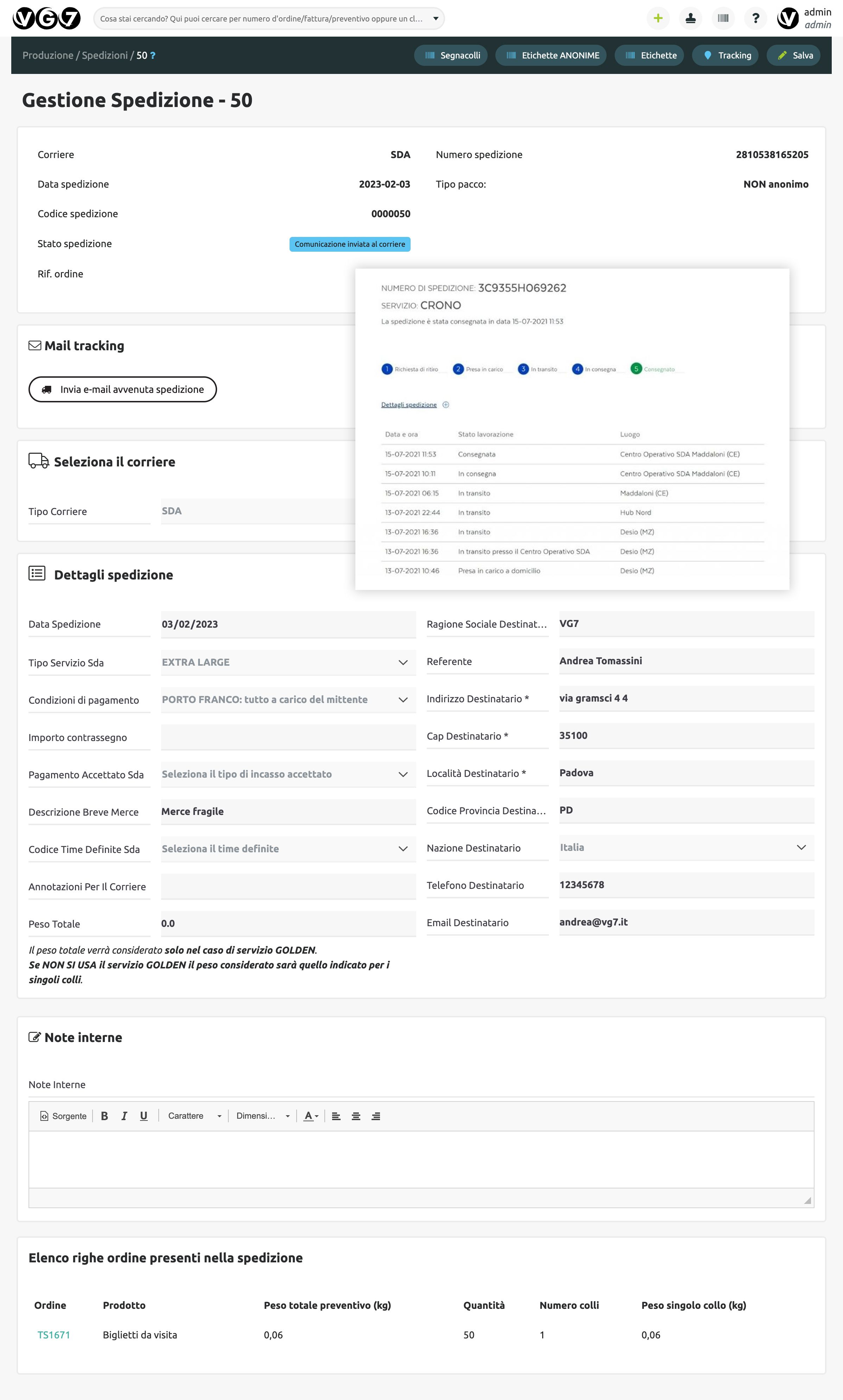Click the SDA tracking screenshot thumbnail
This screenshot has width=843, height=1400.
click(x=572, y=429)
